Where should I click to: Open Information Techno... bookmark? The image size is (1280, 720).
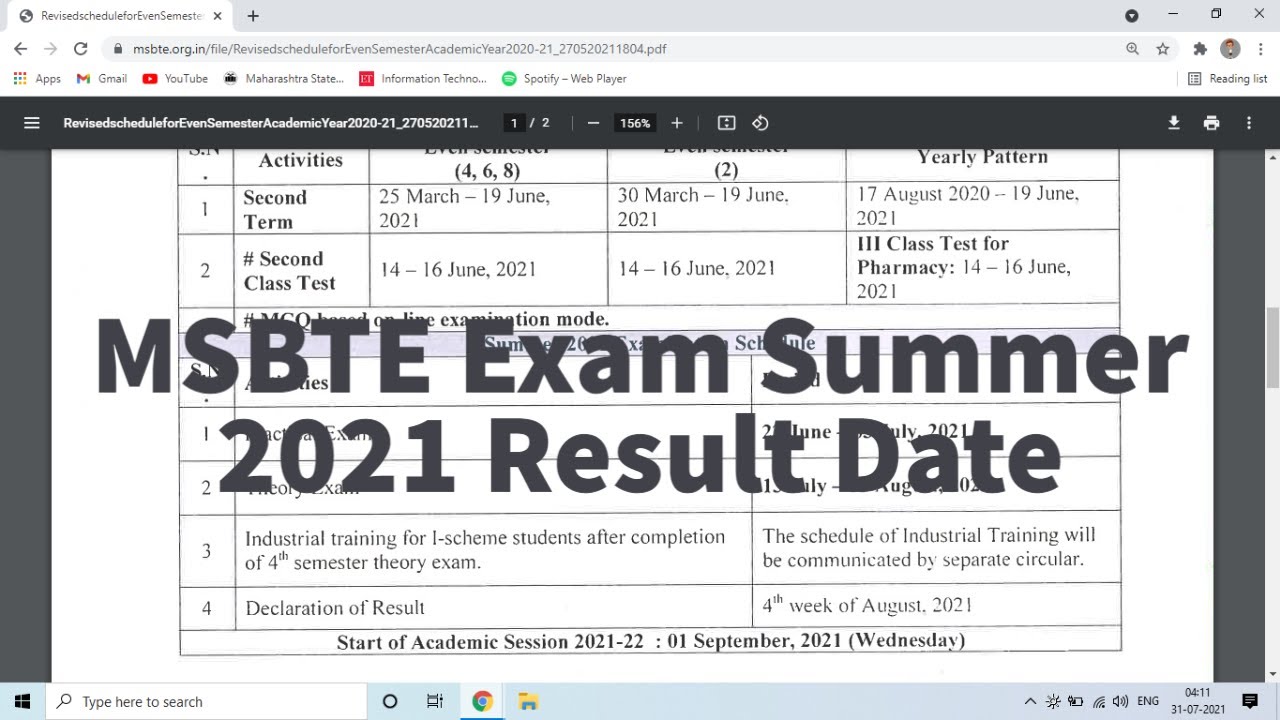tap(423, 78)
